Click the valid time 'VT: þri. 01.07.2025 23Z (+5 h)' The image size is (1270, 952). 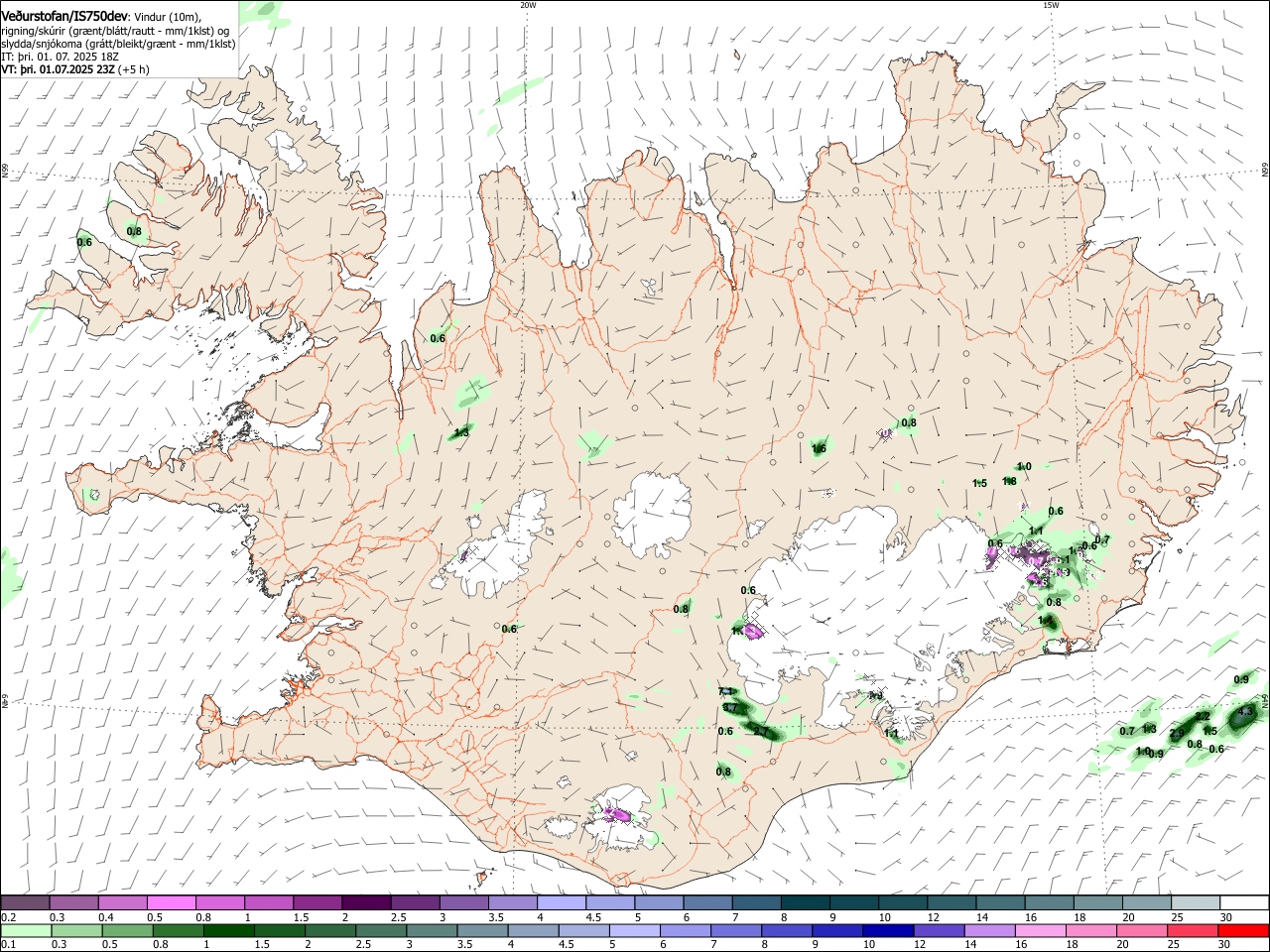tap(75, 69)
